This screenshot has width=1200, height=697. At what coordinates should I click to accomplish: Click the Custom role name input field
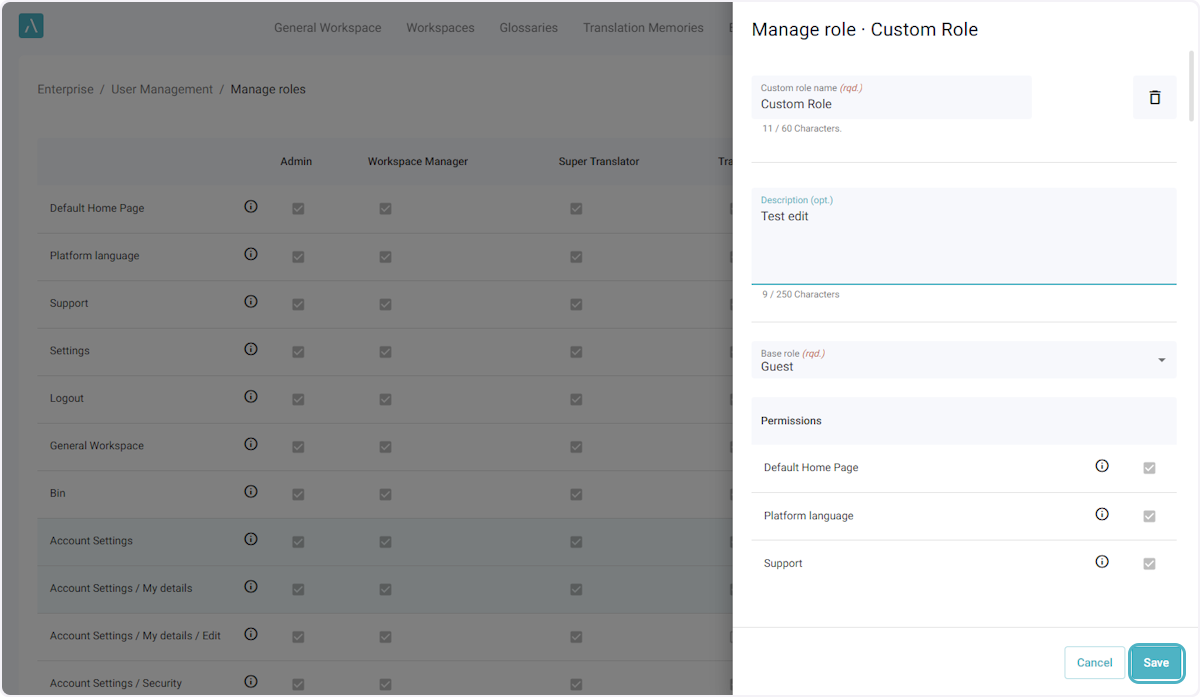coord(891,103)
